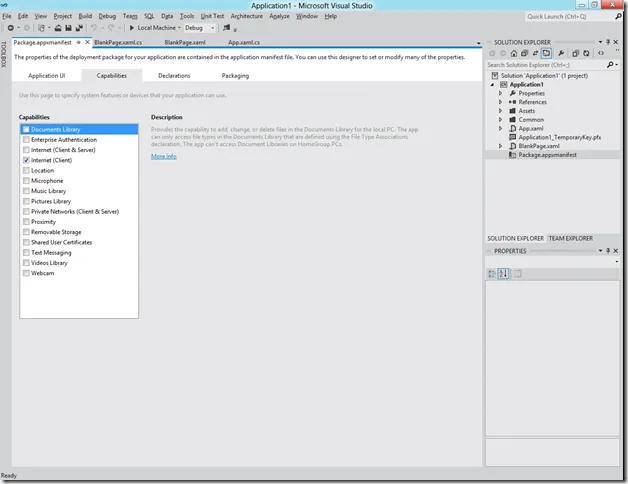Enable the Microphone capability checkbox

26,181
